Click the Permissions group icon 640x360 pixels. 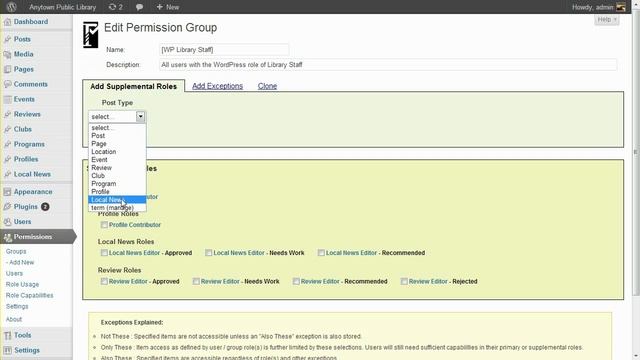[7, 237]
